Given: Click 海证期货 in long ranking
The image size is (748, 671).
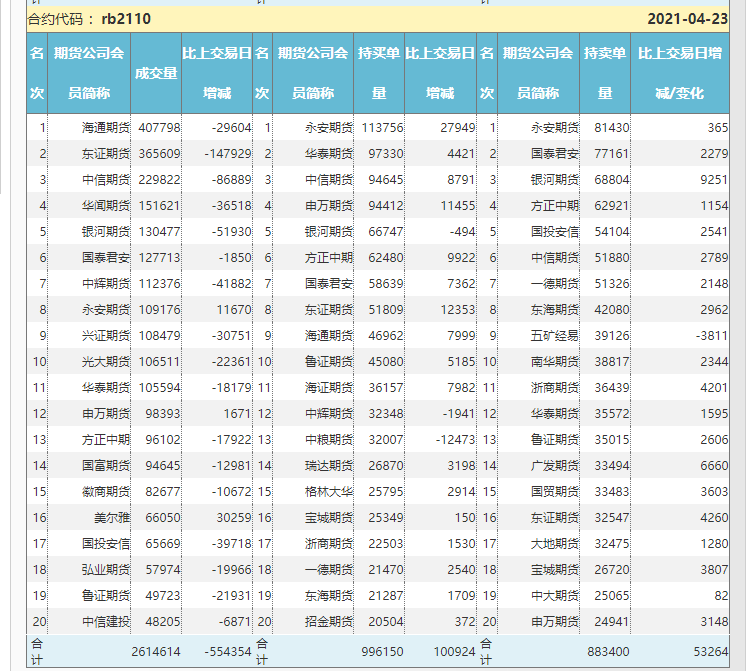Looking at the screenshot, I should pos(329,388).
